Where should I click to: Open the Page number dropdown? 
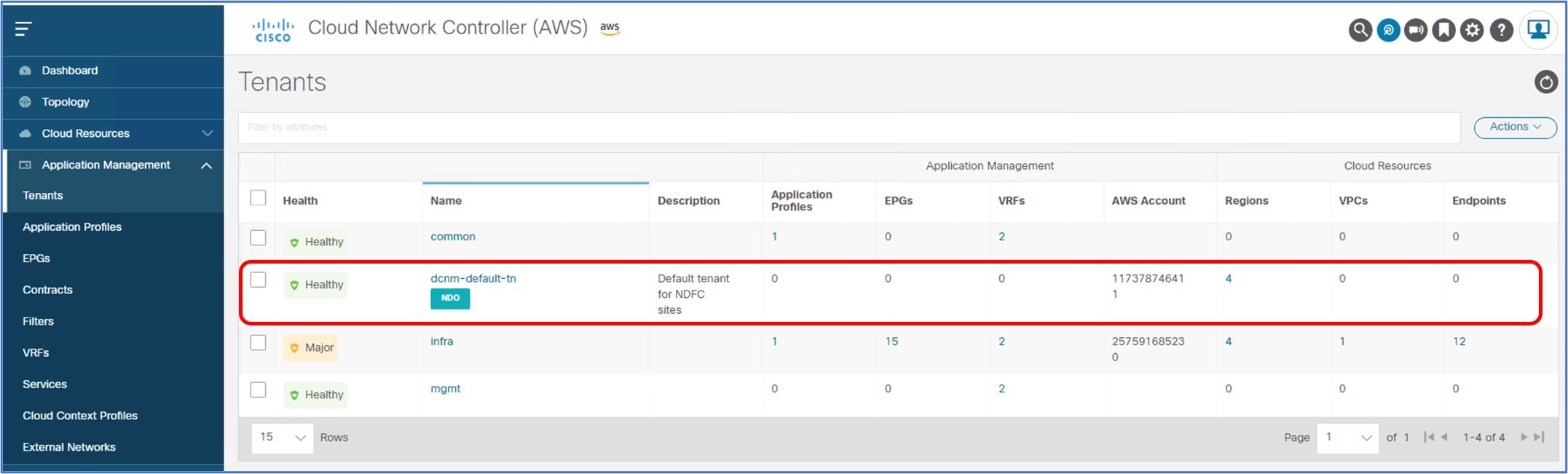1347,438
